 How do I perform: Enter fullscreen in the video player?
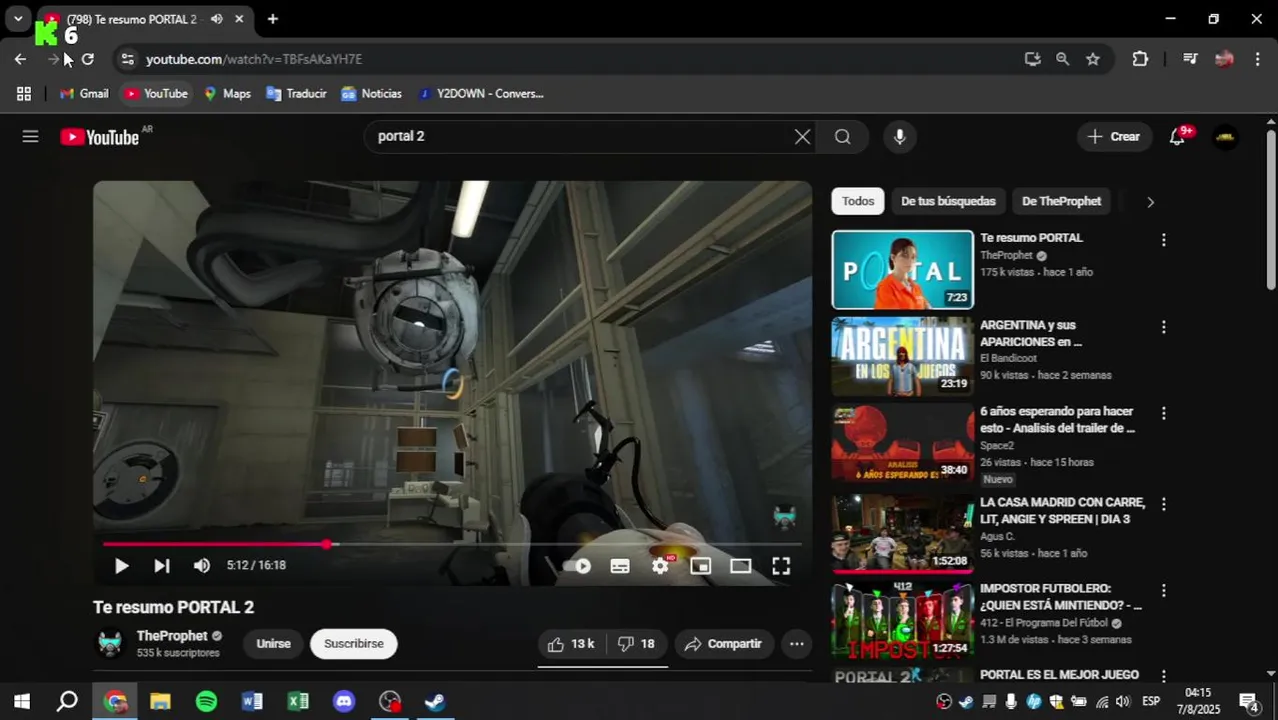781,566
